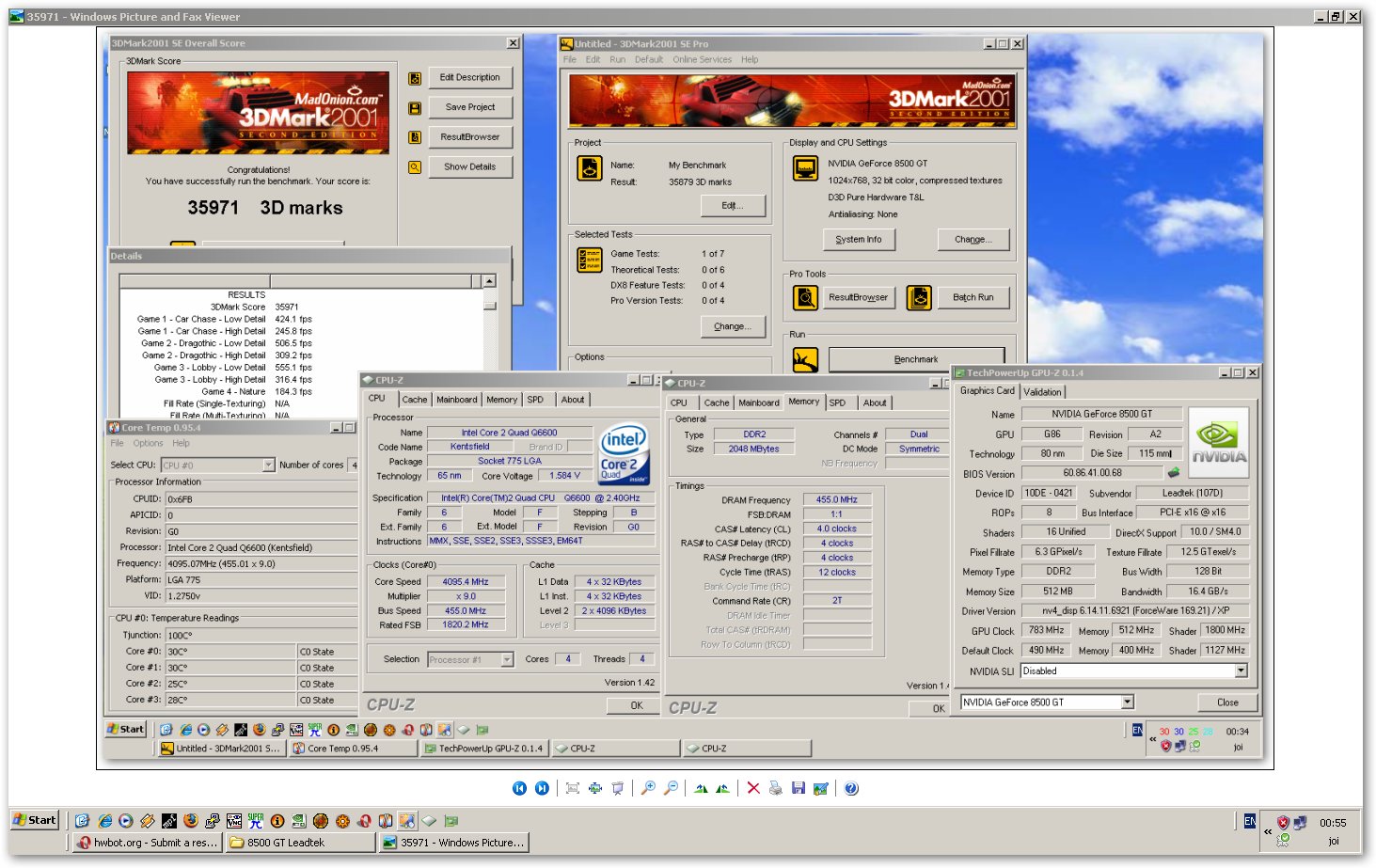1376x868 pixels.
Task: Click the monitor icon in Display and CPU Settings
Action: (806, 168)
